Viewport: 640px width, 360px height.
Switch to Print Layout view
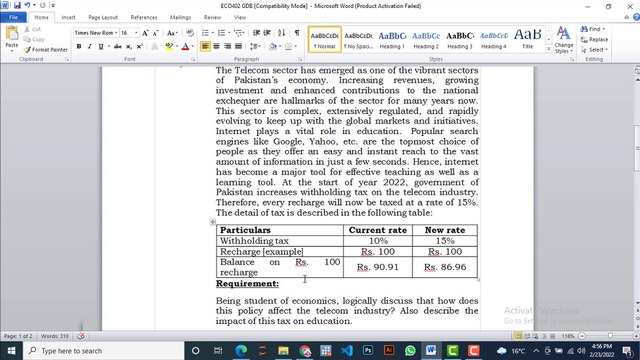point(518,336)
